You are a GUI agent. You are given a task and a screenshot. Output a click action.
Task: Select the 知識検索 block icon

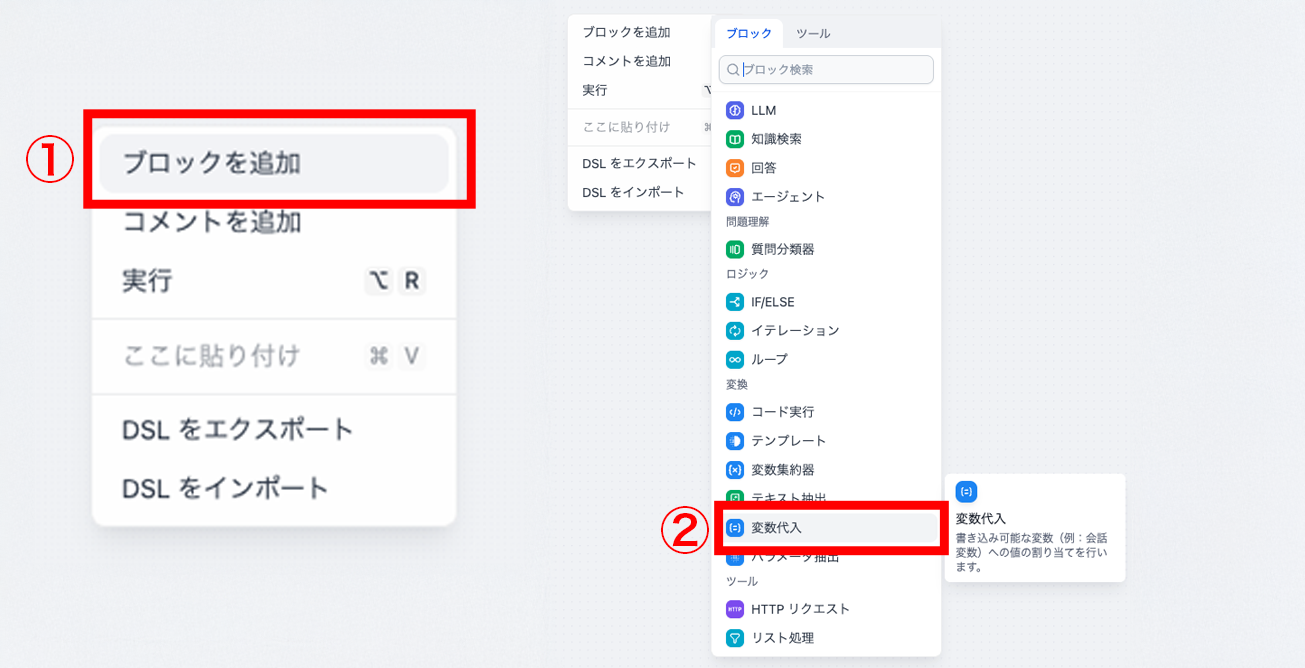point(735,139)
